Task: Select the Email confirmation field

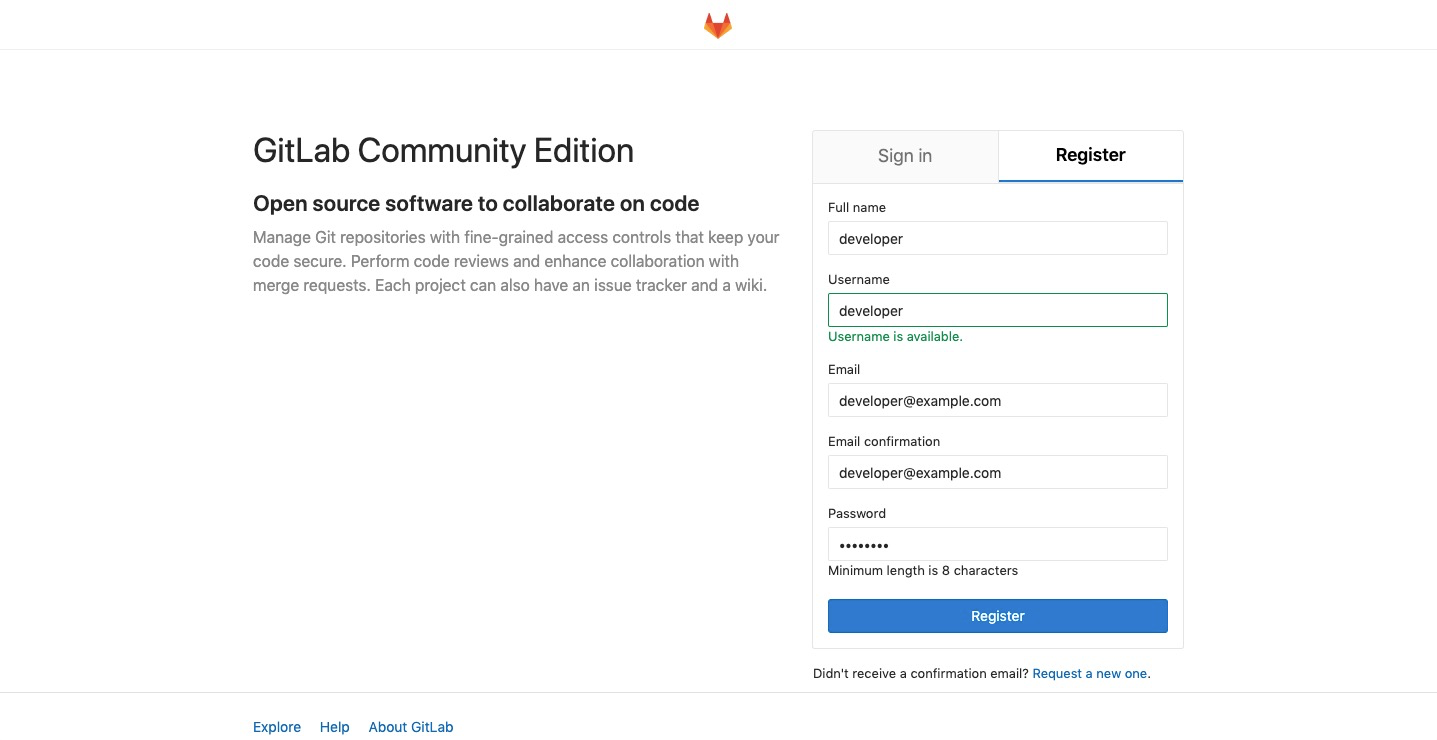Action: pos(998,473)
